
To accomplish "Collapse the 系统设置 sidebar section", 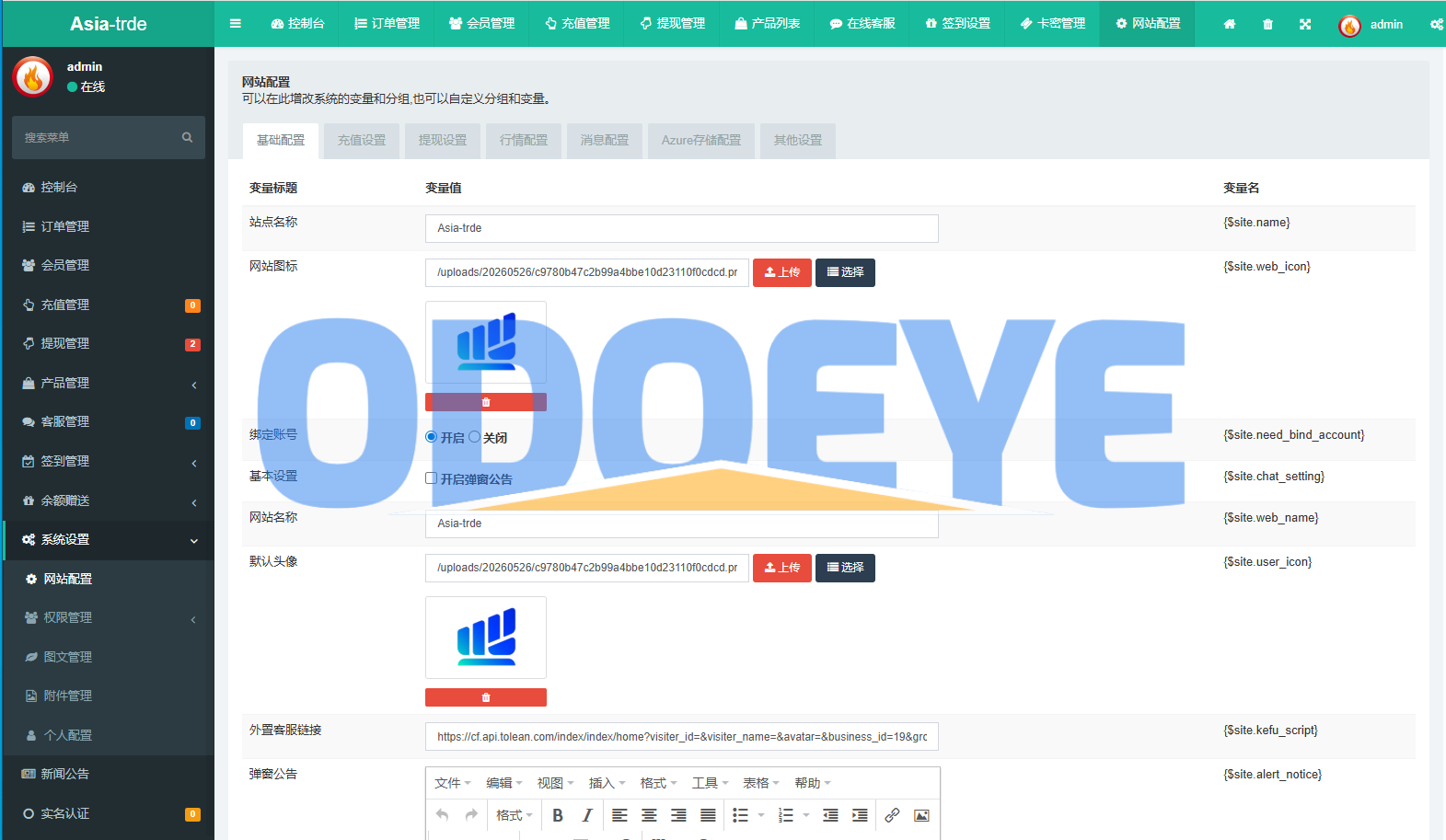I will coord(109,539).
